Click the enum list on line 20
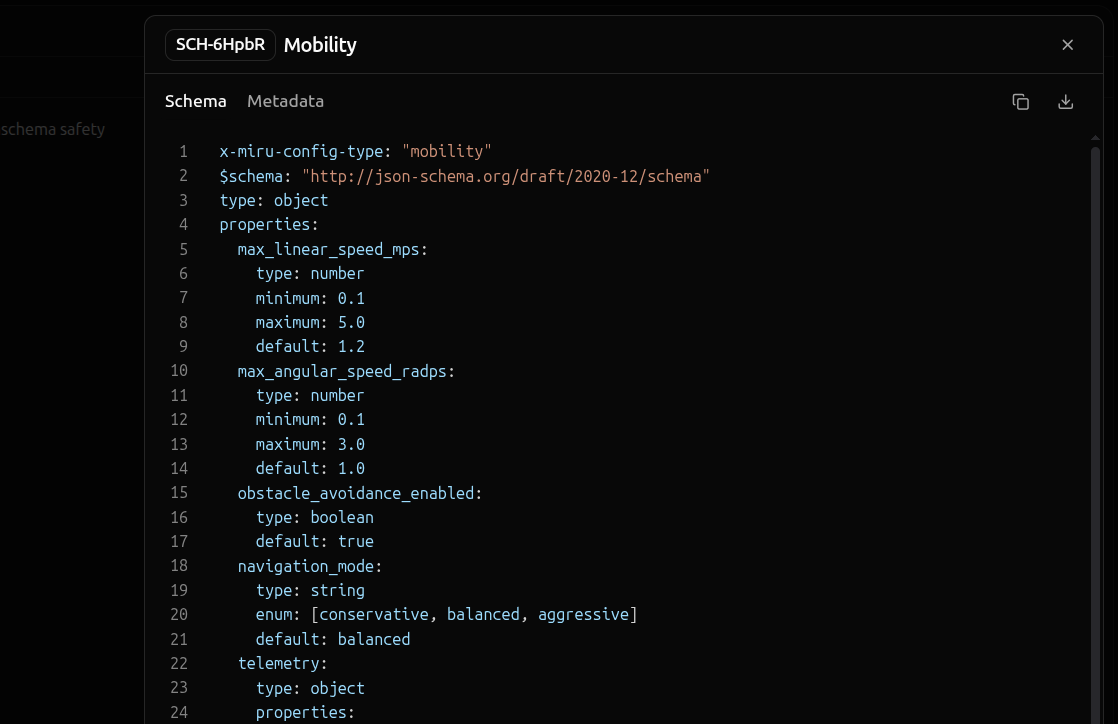Screen dimensions: 1118x724 click(x=473, y=614)
